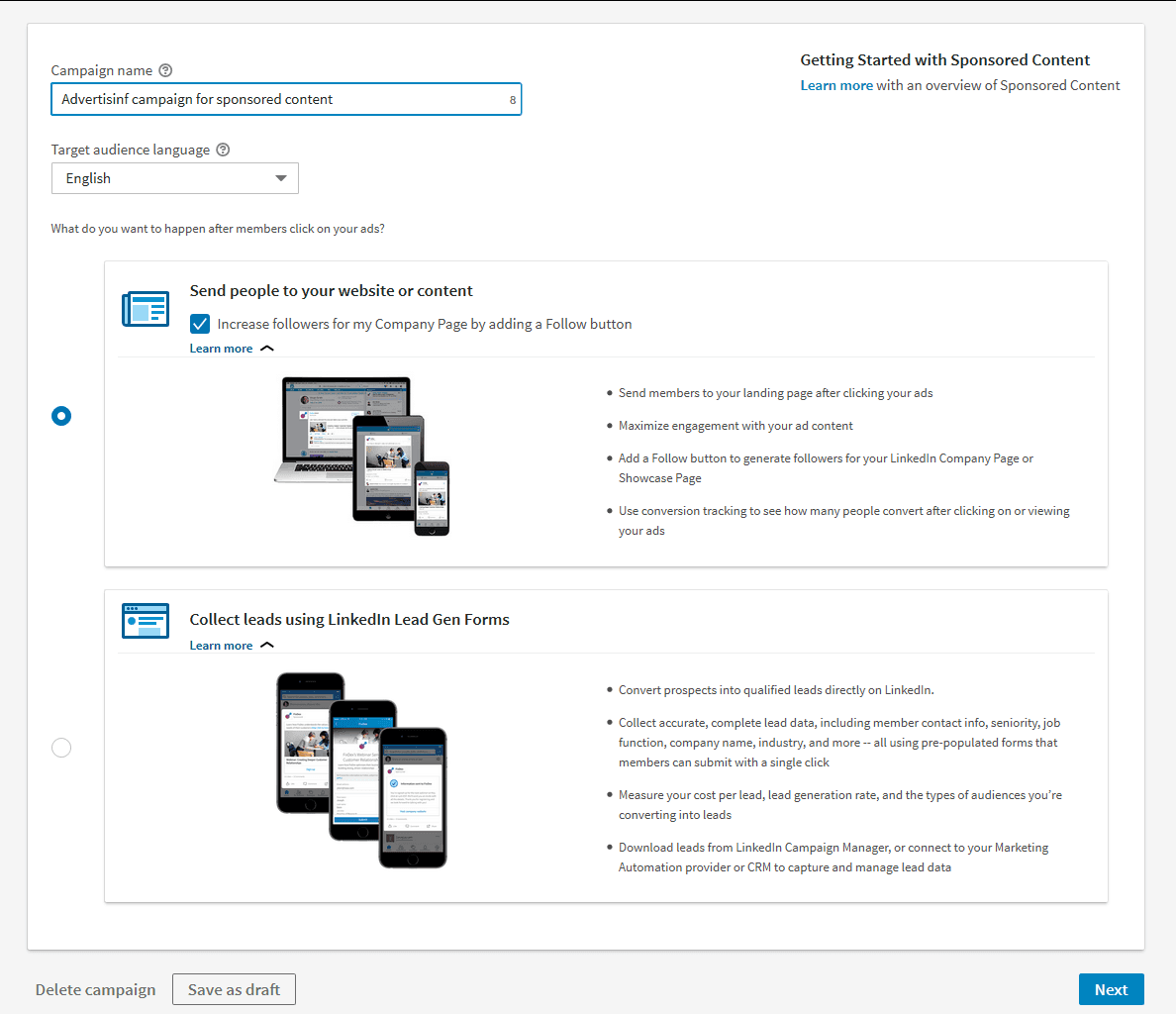
Task: Uncheck Increase followers for my Company Page
Action: click(x=199, y=324)
